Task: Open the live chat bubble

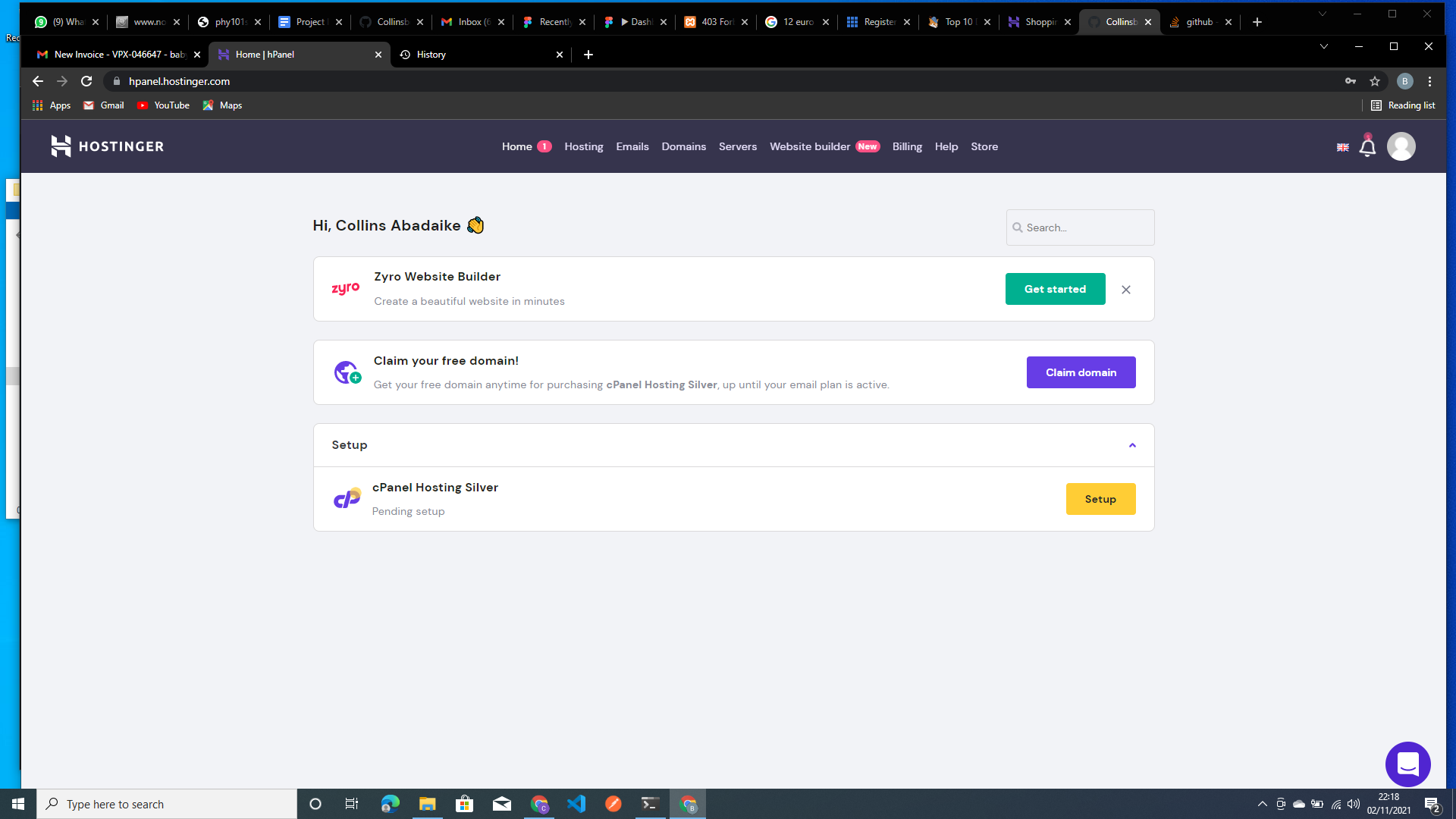Action: [x=1407, y=764]
